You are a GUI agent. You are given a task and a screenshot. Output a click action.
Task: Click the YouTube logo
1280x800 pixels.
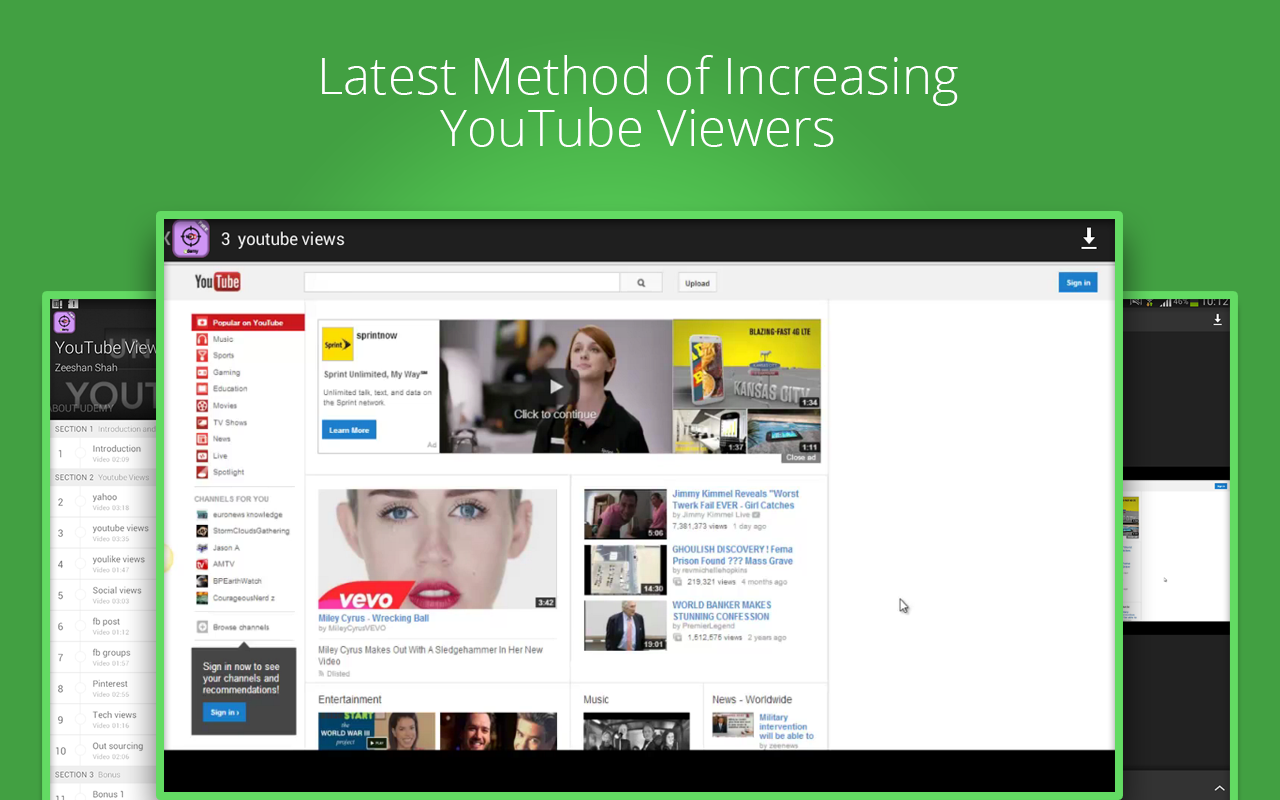217,282
